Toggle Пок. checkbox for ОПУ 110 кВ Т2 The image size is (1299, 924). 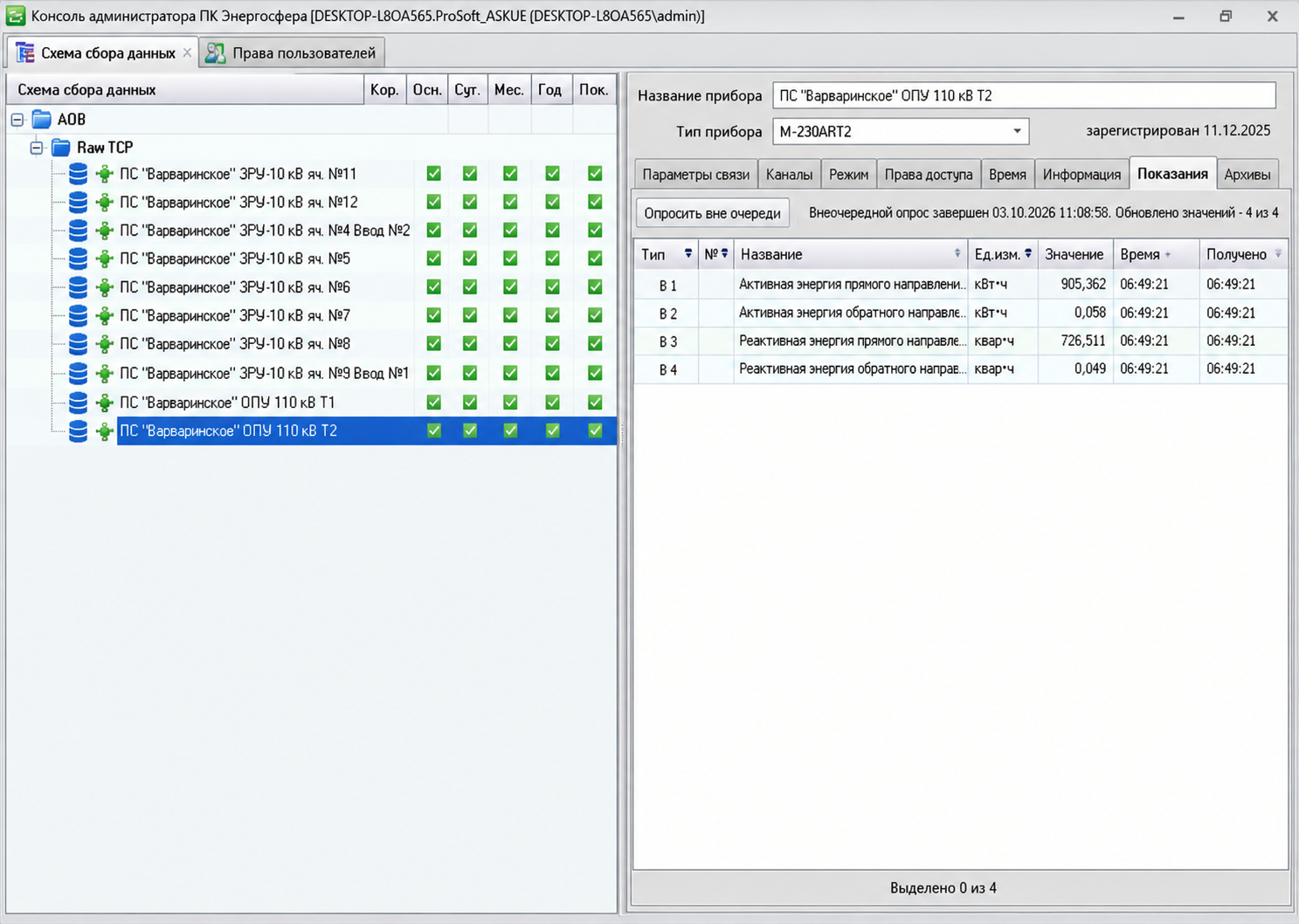click(595, 431)
